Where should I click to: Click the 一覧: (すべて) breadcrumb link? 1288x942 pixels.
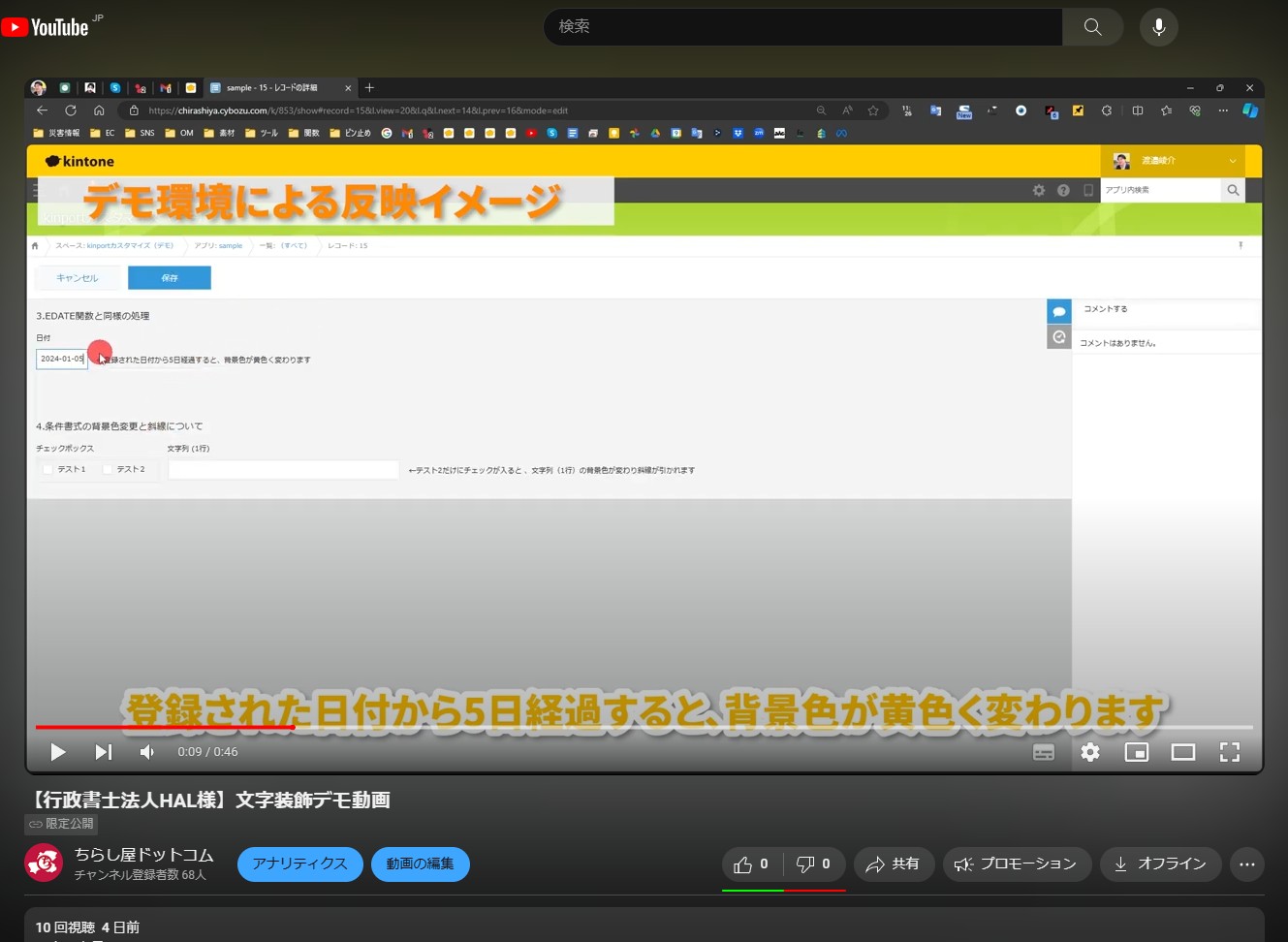[283, 245]
